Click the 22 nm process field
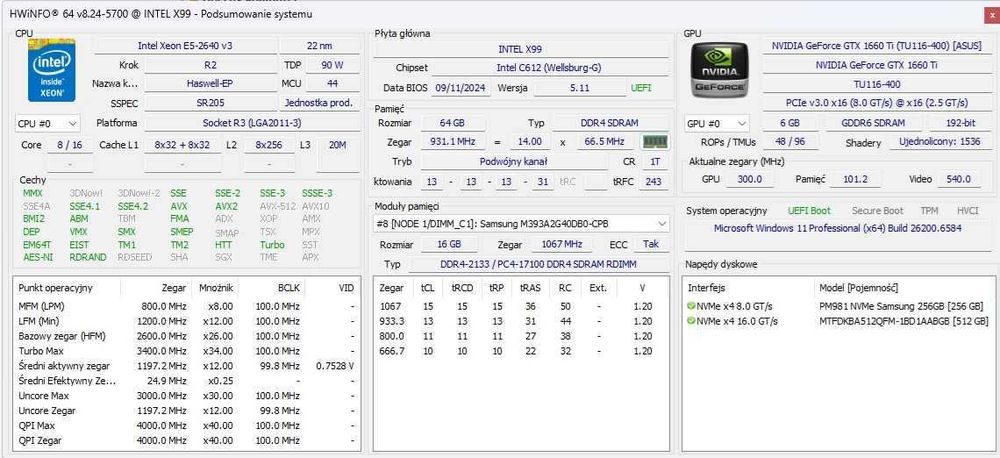The width and height of the screenshot is (1000, 458). click(x=319, y=46)
